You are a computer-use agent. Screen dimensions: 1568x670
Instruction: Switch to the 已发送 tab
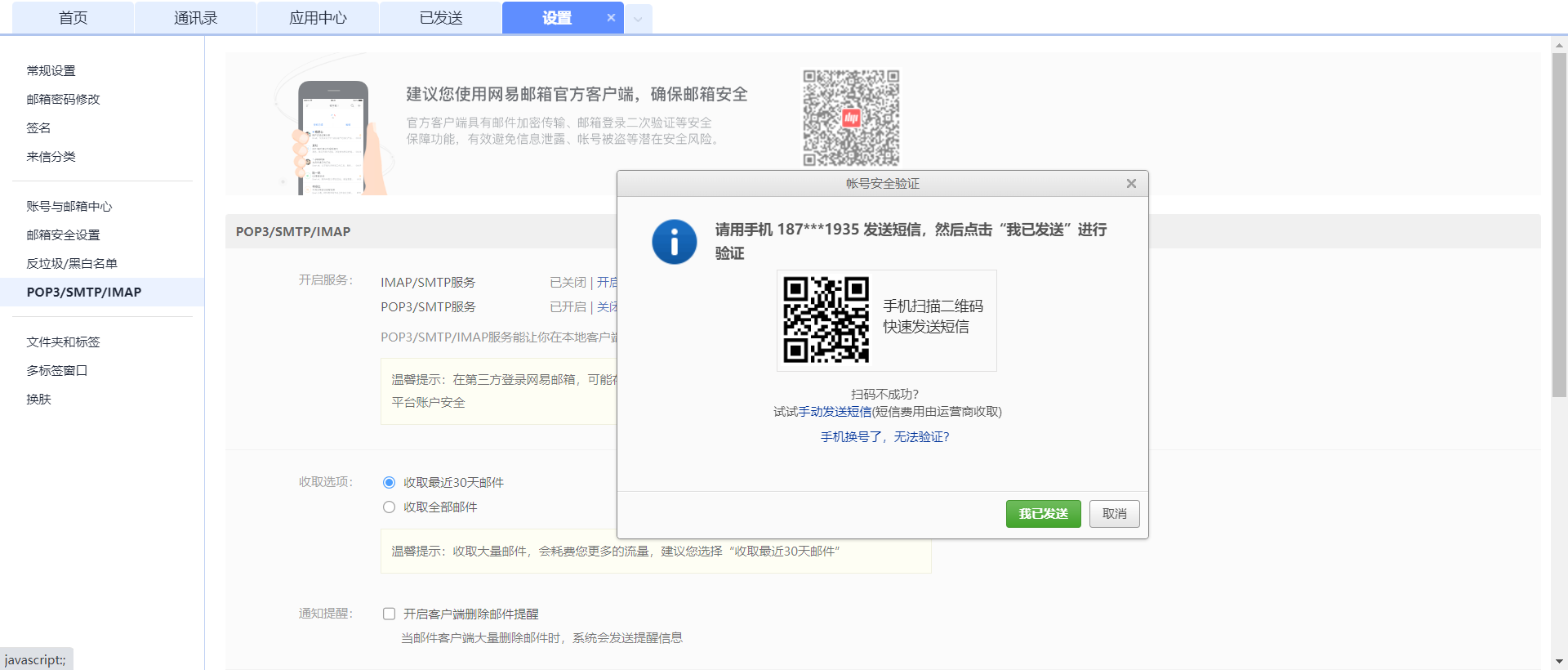pos(441,18)
